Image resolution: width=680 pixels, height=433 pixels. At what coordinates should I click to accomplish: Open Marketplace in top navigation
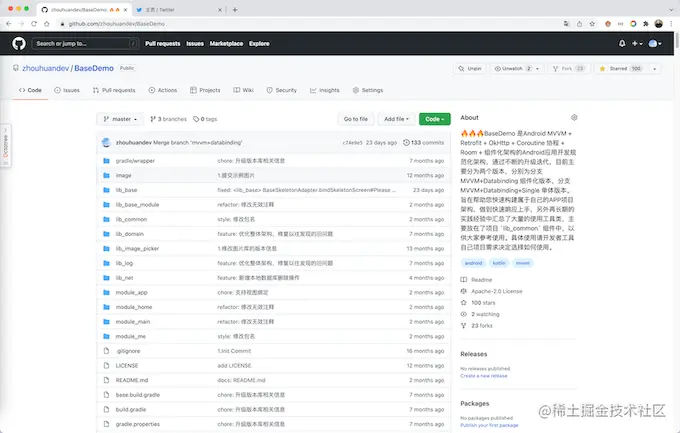tap(226, 43)
